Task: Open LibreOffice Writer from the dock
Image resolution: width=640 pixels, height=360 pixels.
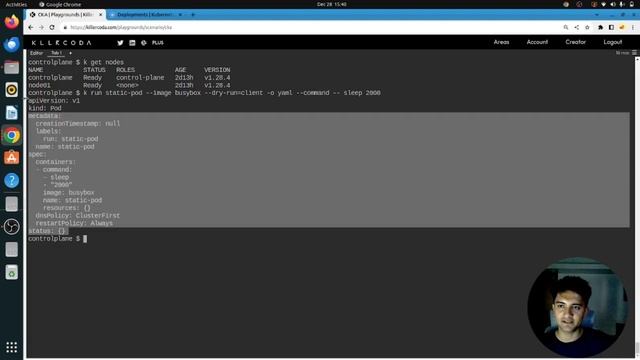Action: click(x=11, y=113)
